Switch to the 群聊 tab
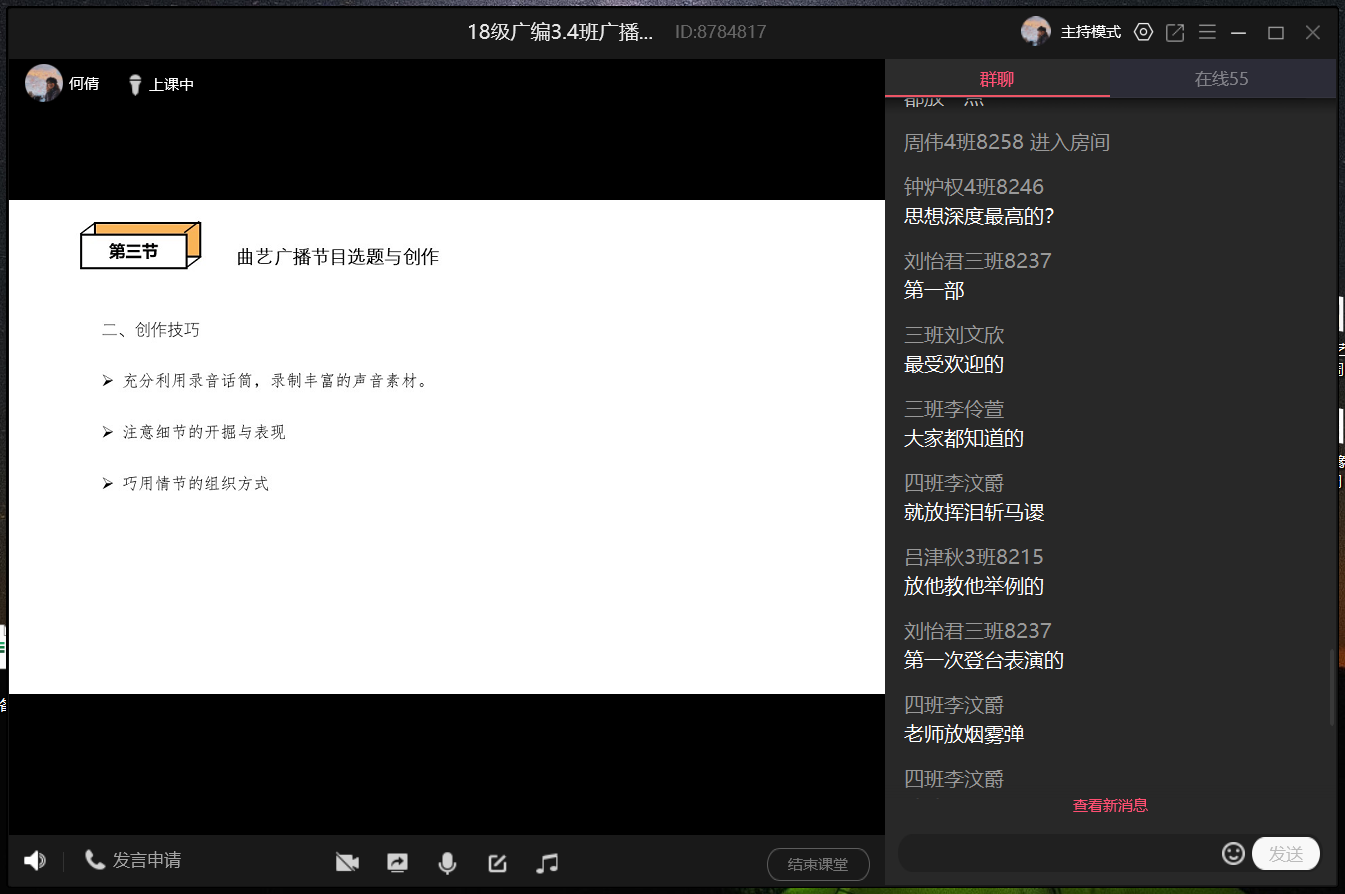This screenshot has width=1345, height=894. click(996, 79)
